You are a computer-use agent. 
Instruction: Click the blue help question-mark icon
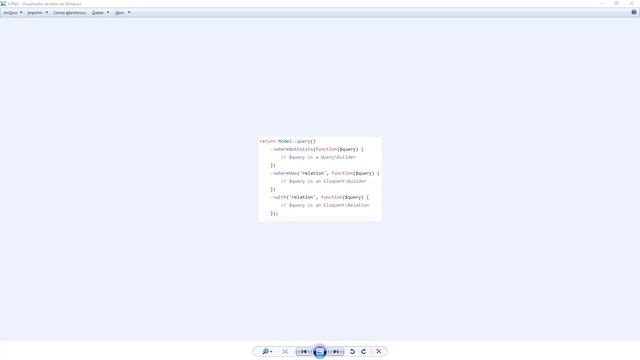click(634, 12)
